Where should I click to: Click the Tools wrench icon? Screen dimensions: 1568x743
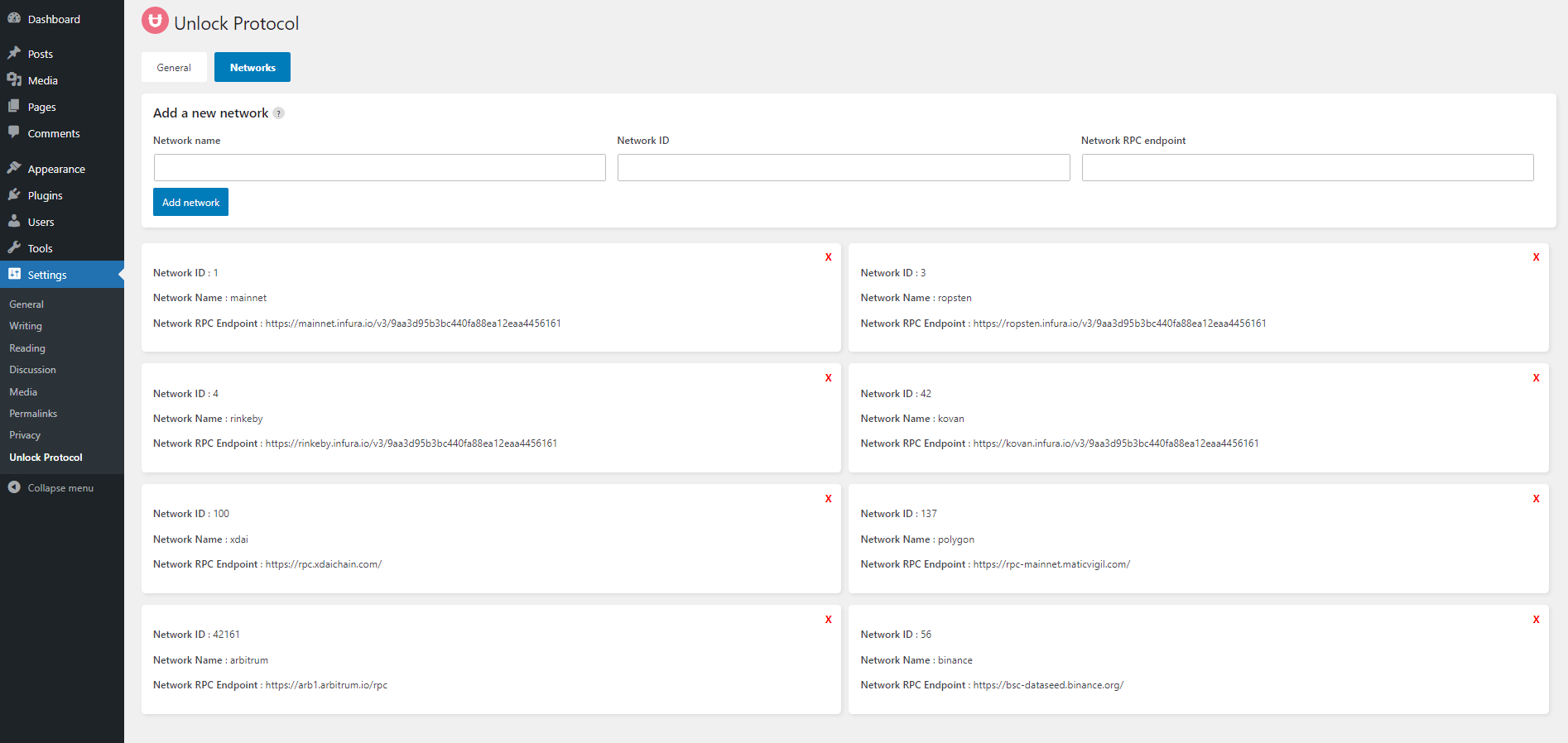pos(14,247)
